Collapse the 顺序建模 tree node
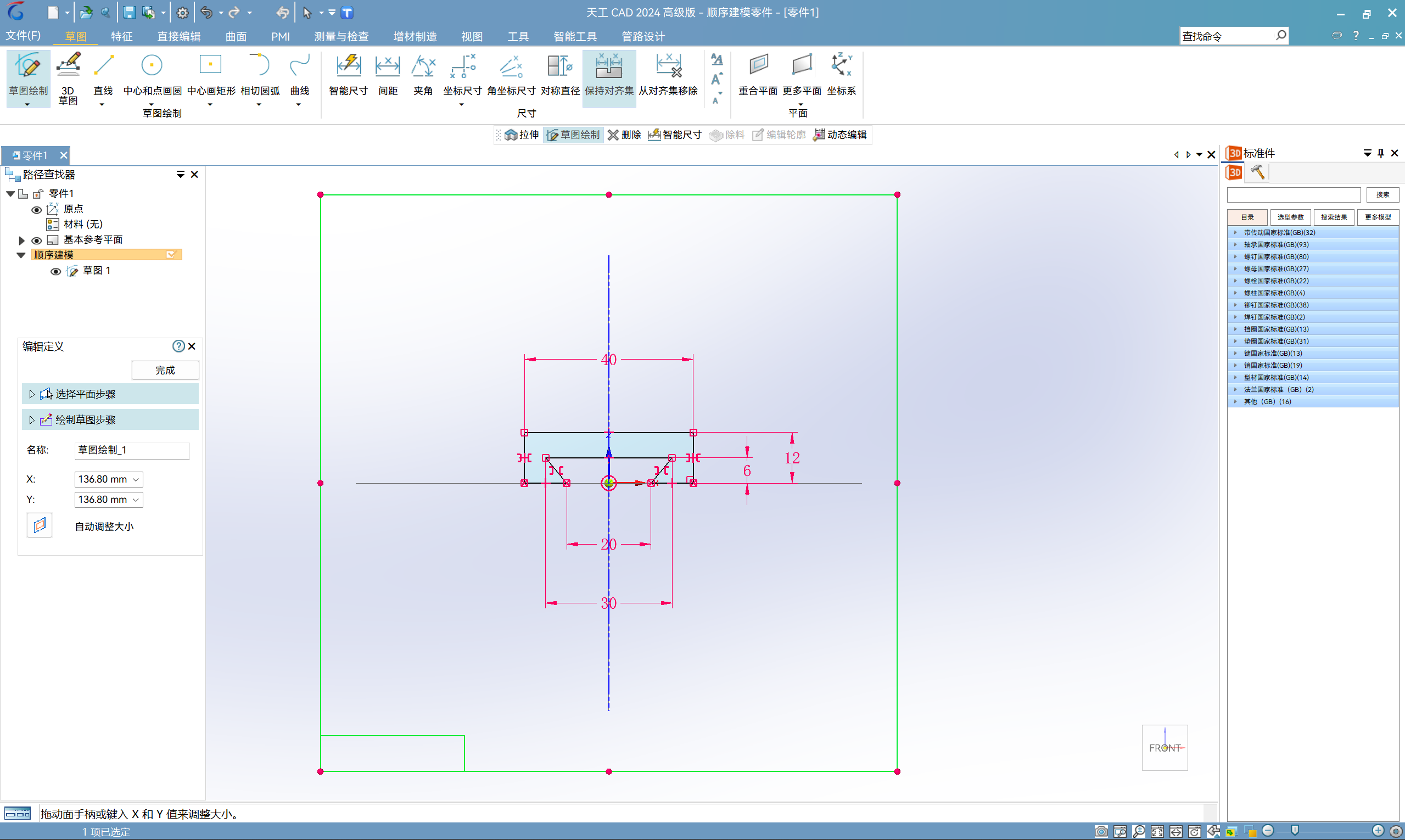 21,255
